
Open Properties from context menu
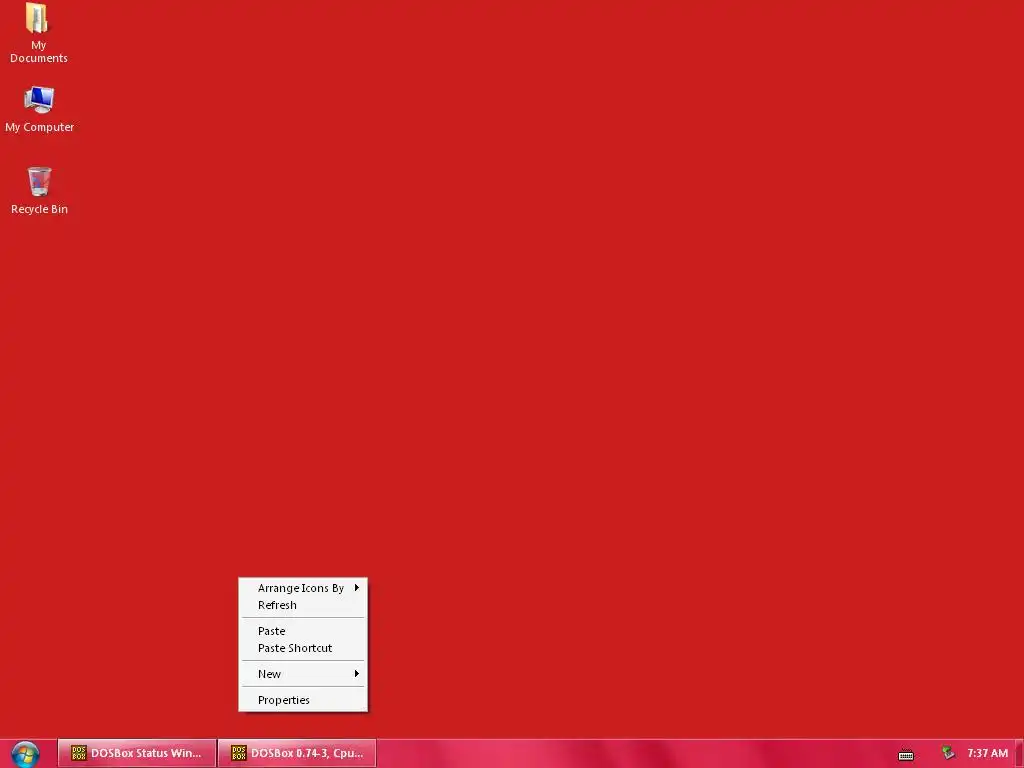pos(303,700)
